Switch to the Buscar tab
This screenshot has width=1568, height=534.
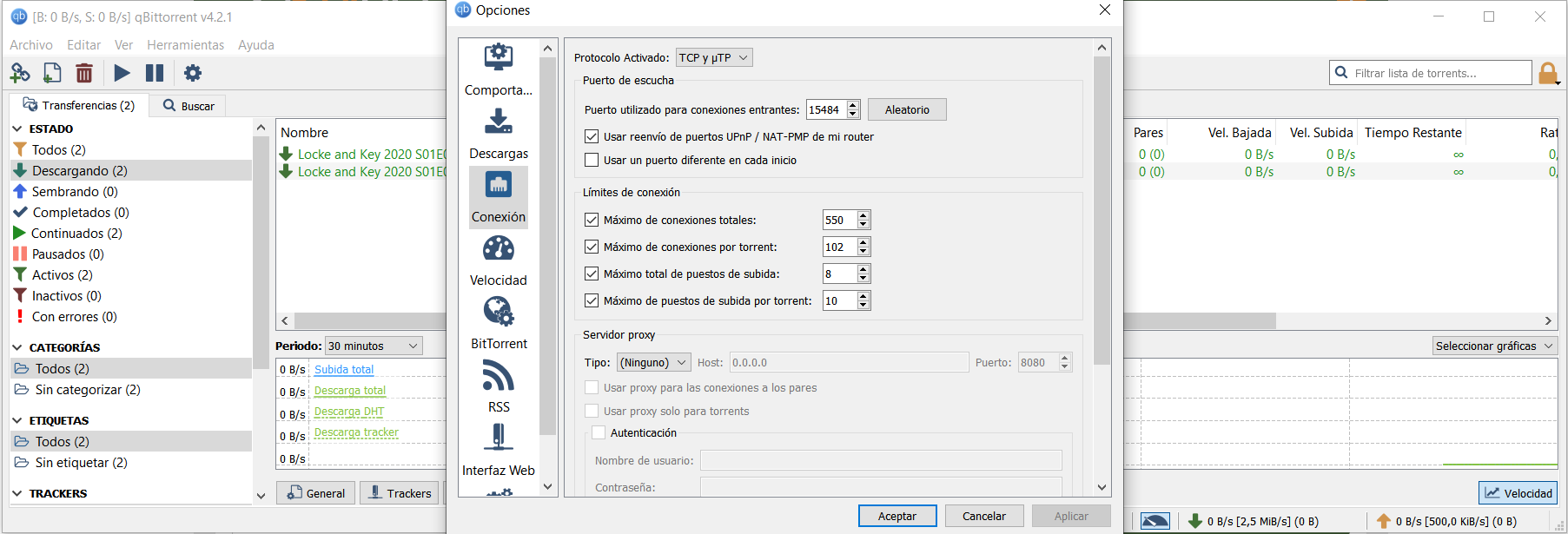tap(189, 106)
